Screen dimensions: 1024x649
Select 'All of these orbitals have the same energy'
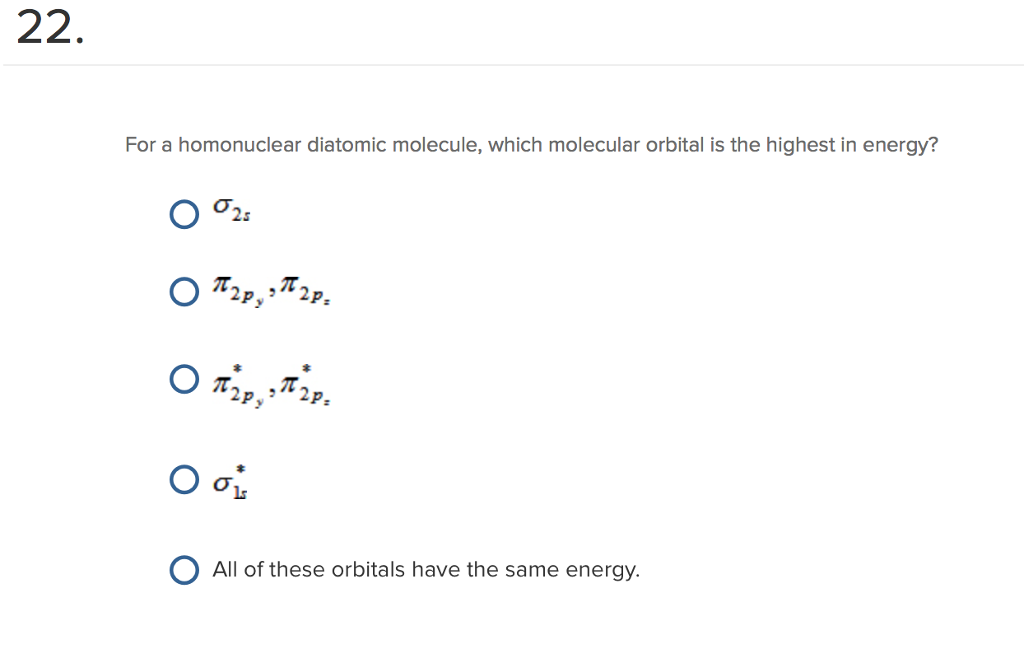184,570
